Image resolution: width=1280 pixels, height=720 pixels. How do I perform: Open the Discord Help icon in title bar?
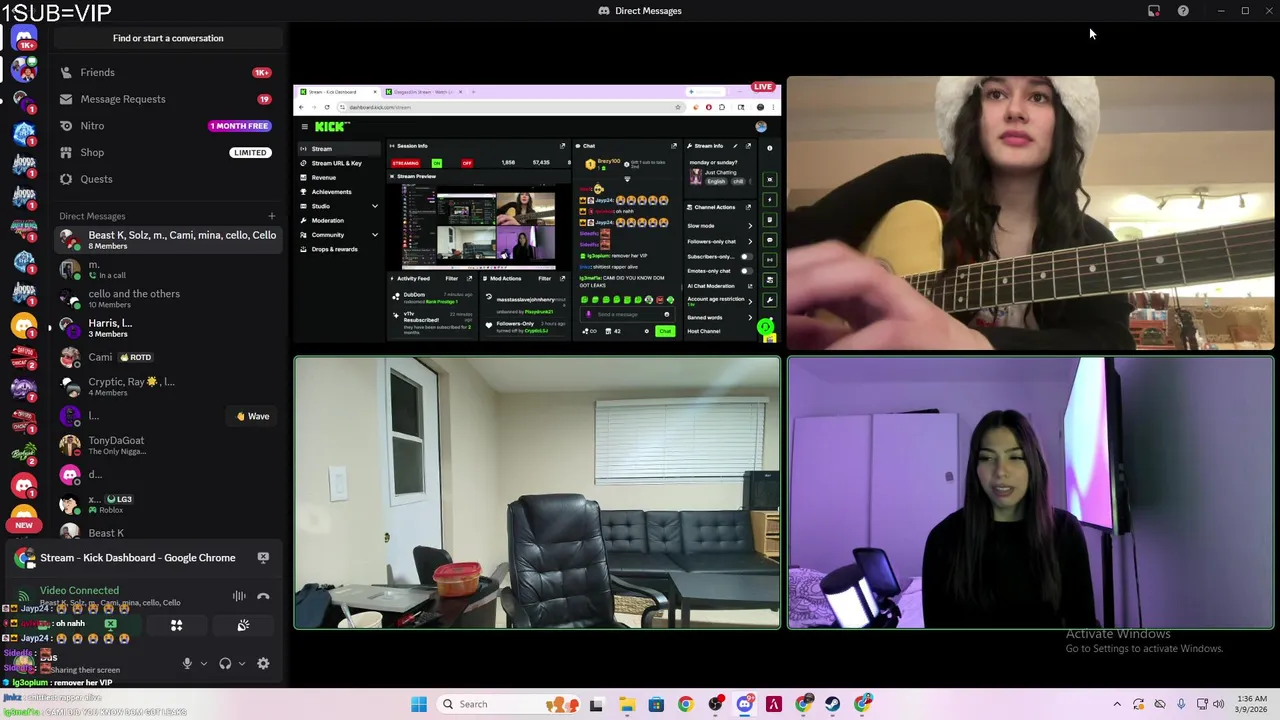click(1183, 11)
